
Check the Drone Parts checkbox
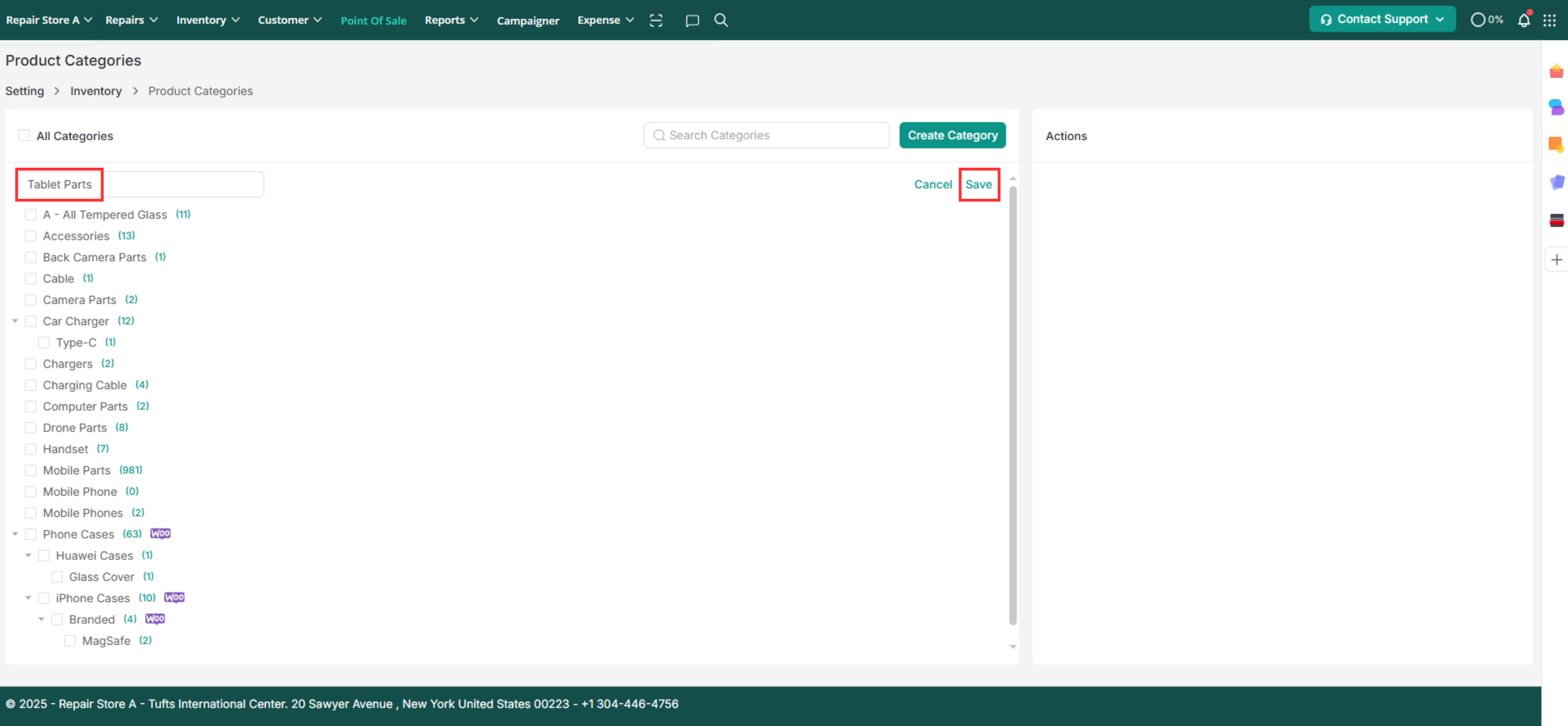coord(31,427)
